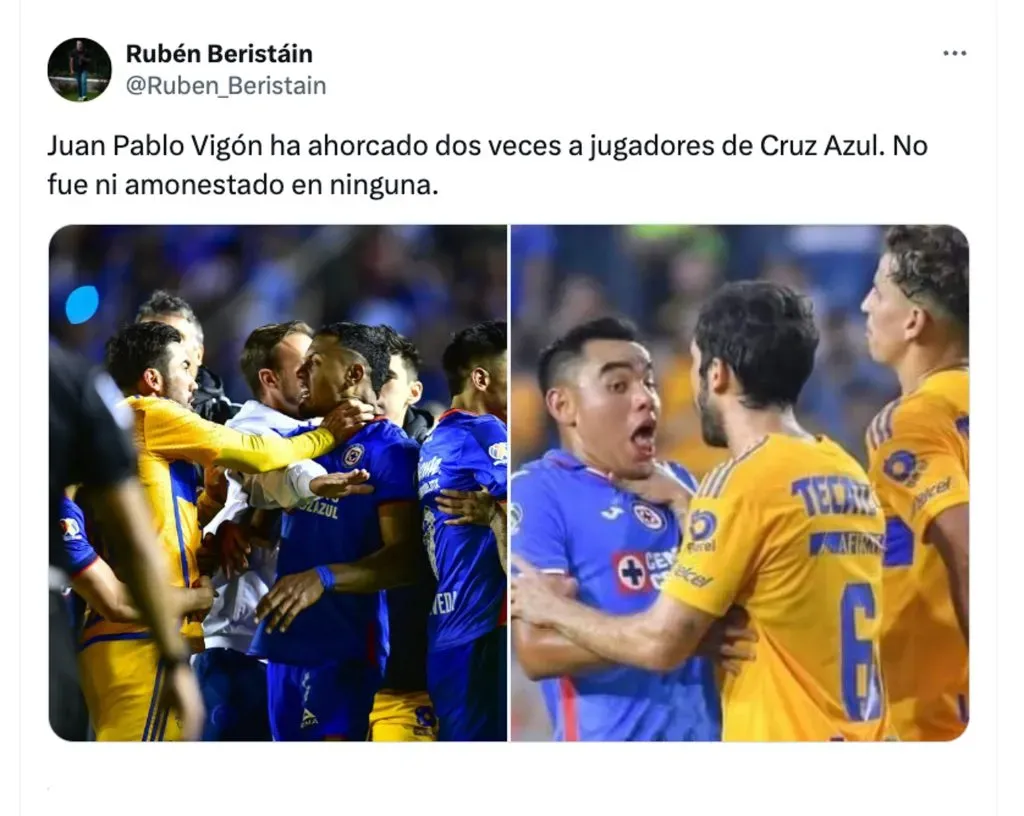Select the tweet text about Juan Pablo Vigón
Viewport: 1024px width, 816px height.
[487, 165]
